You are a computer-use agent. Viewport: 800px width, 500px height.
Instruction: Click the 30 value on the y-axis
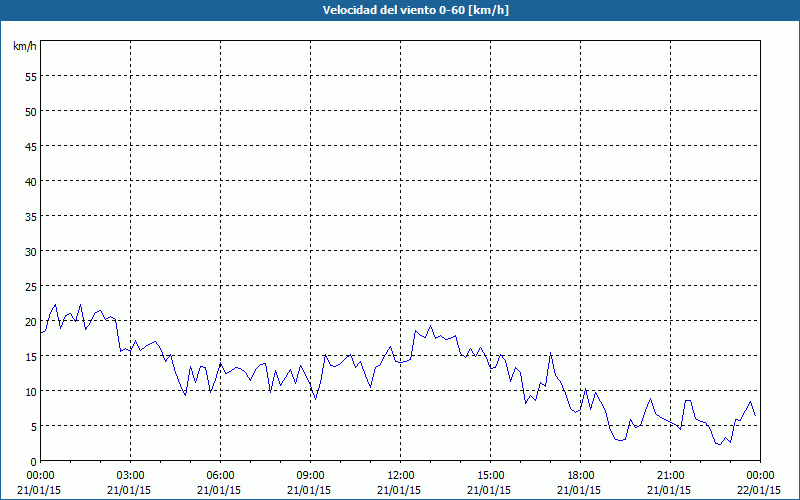coord(31,252)
